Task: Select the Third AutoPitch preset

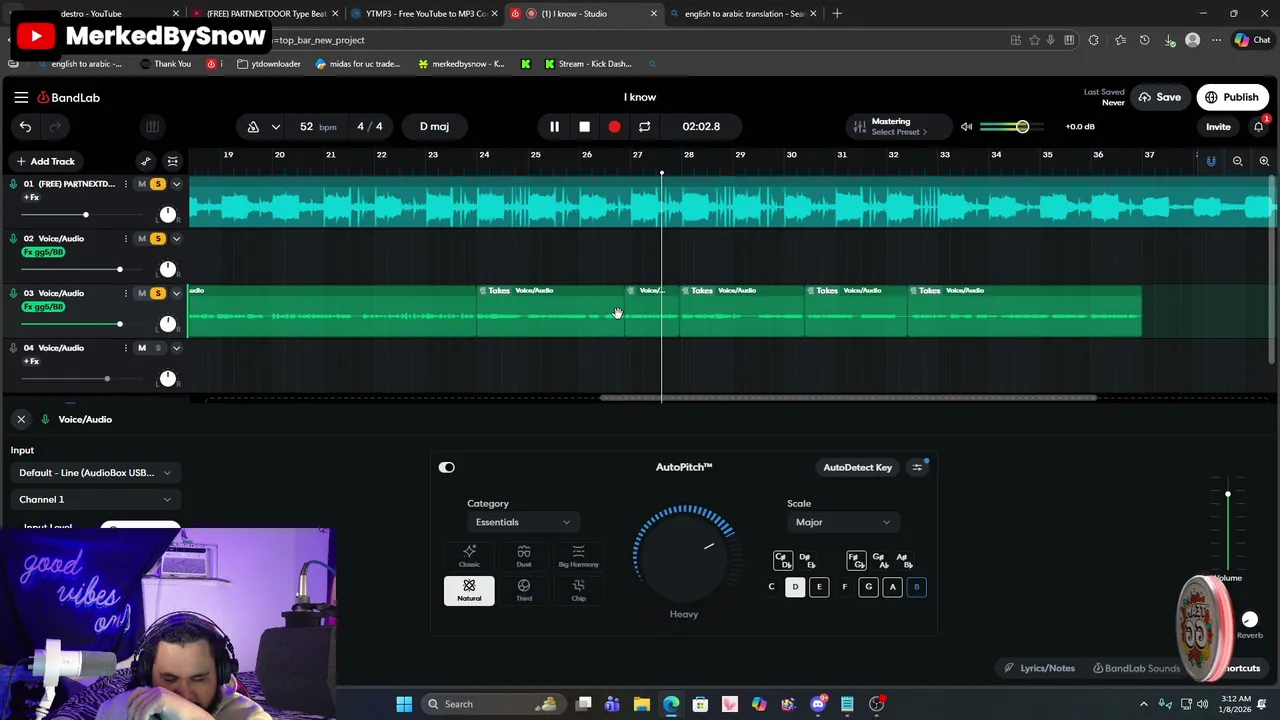Action: tap(524, 590)
